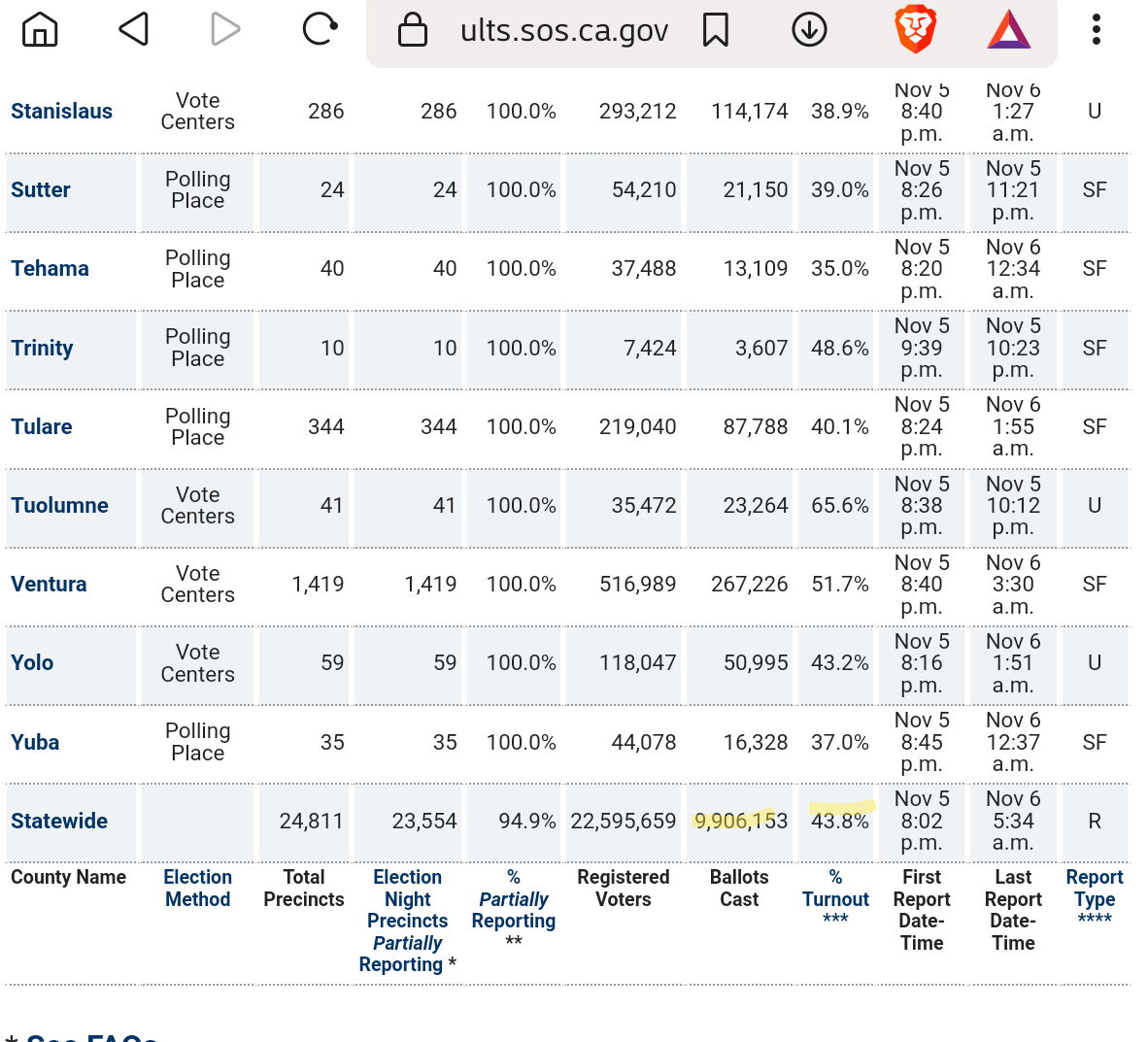
Task: Select Statewide report type R
Action: 1095,821
